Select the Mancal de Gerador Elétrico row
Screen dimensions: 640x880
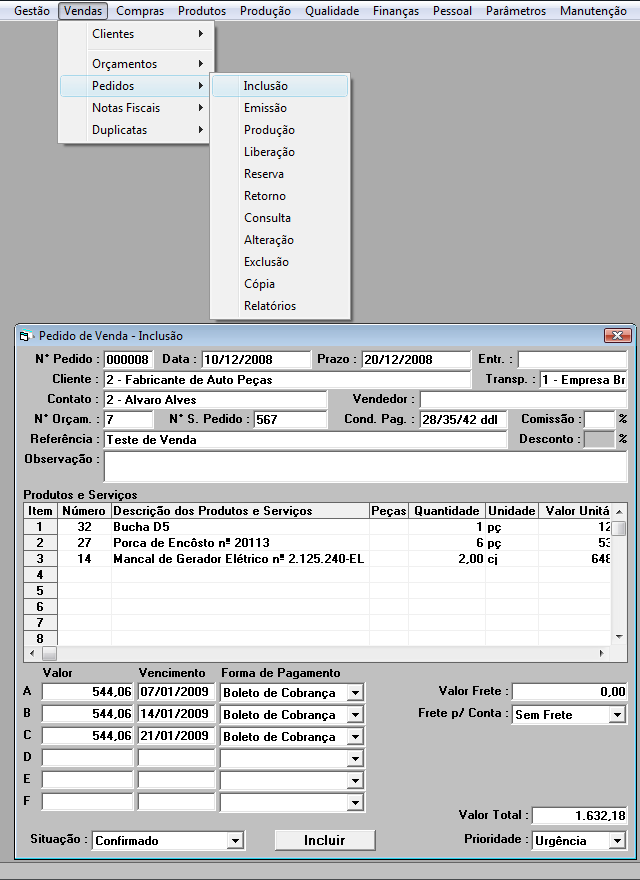[317, 558]
